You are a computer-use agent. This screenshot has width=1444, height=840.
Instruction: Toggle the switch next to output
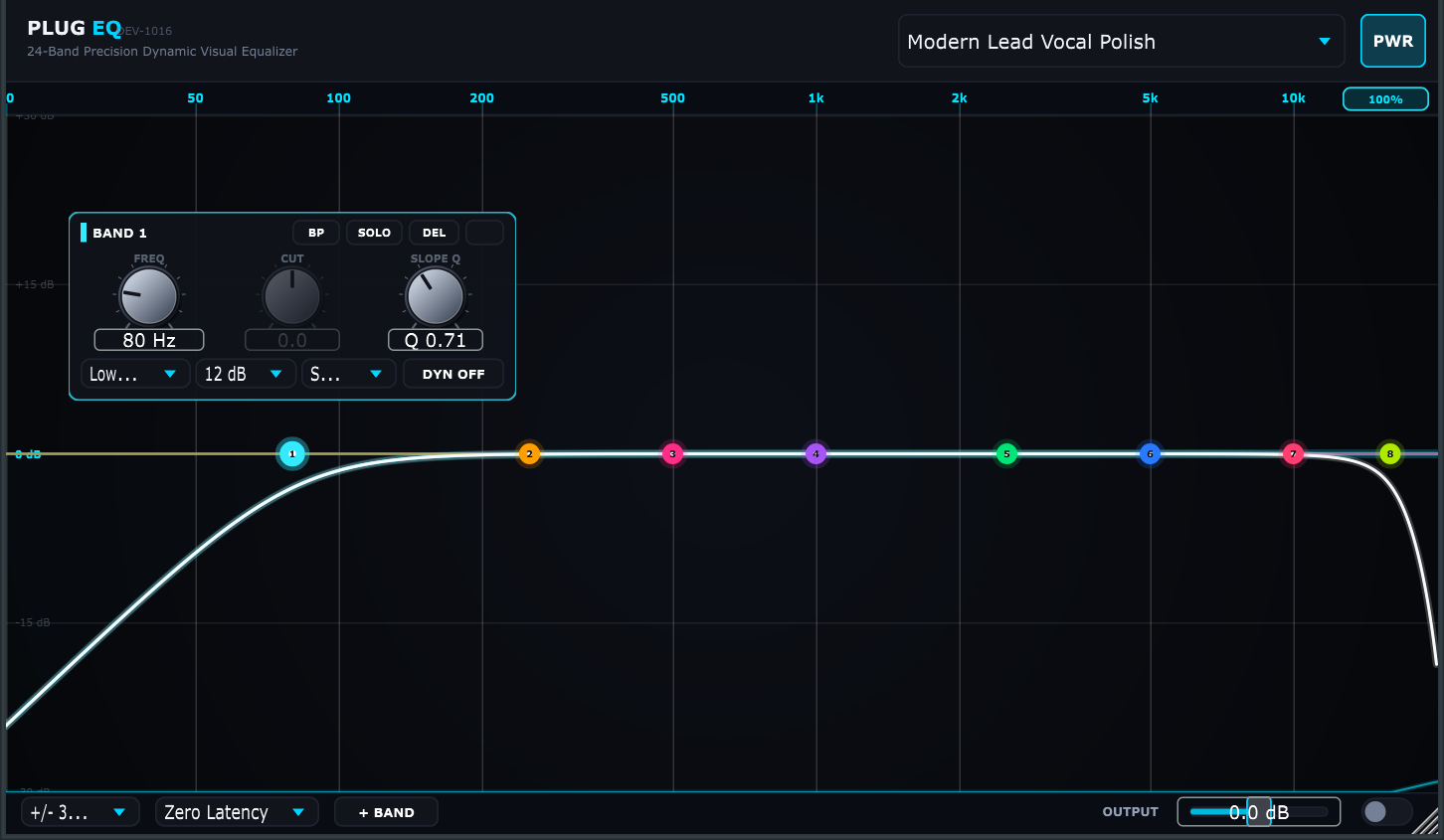coord(1386,812)
